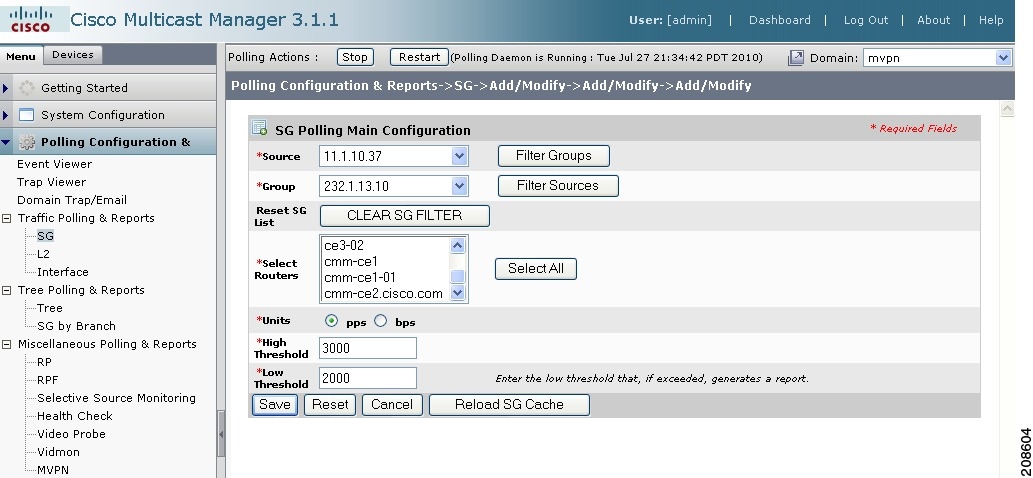Click the router list scroll up arrow
Viewport: 1033px width, 478px height.
coord(458,245)
